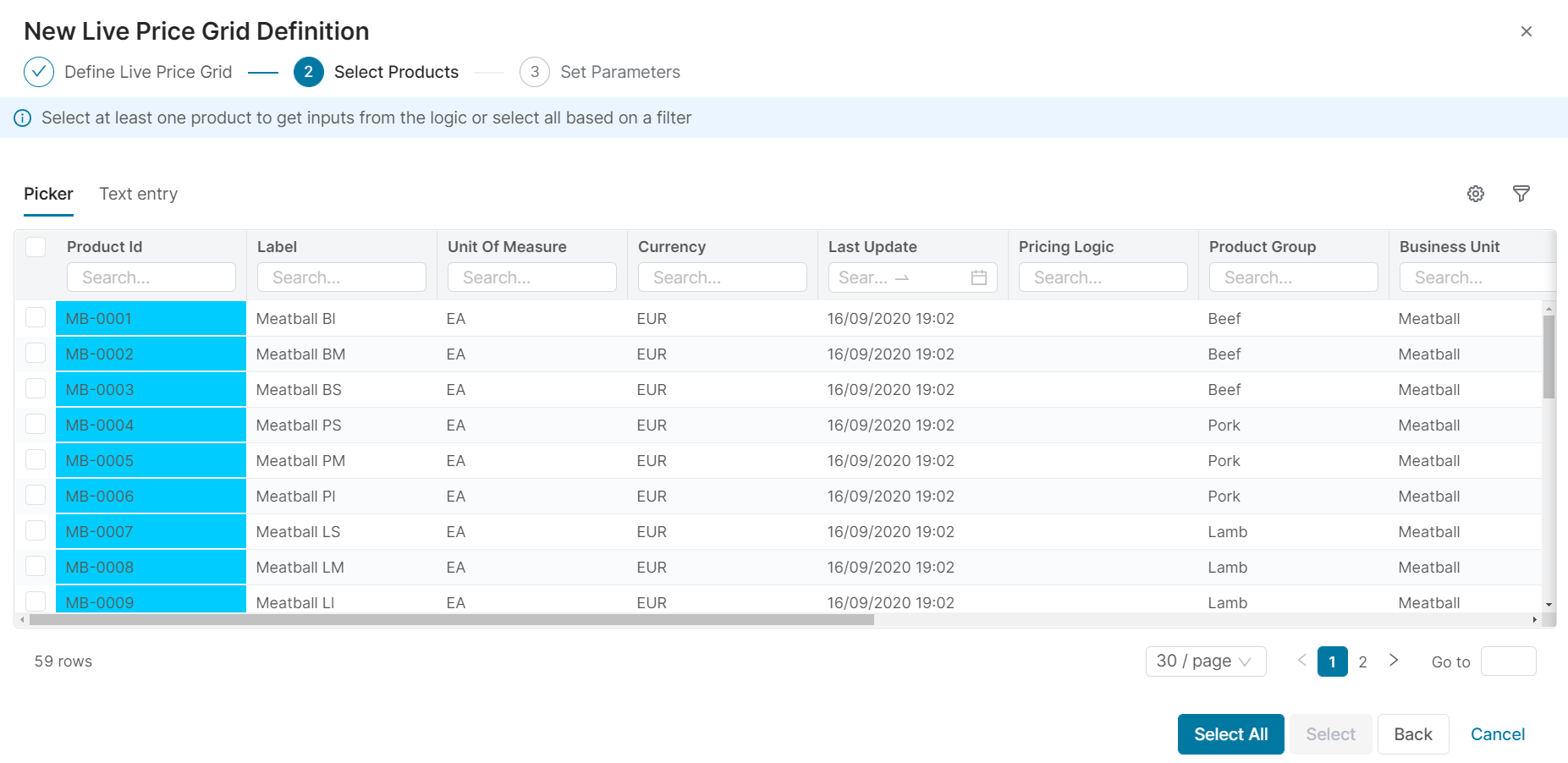
Task: Click the info icon in banner
Action: pyautogui.click(x=23, y=118)
